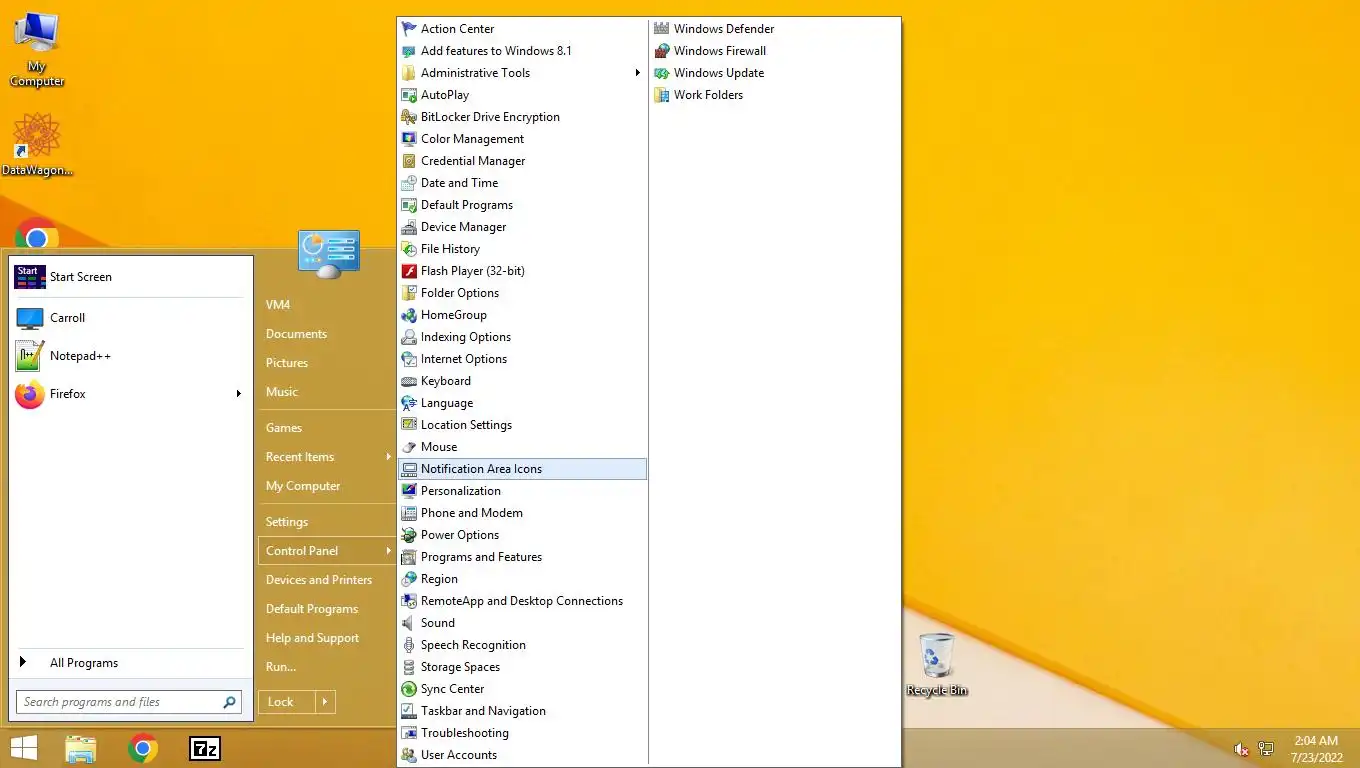The height and width of the screenshot is (768, 1360).
Task: Open the Region entry
Action: (522, 579)
